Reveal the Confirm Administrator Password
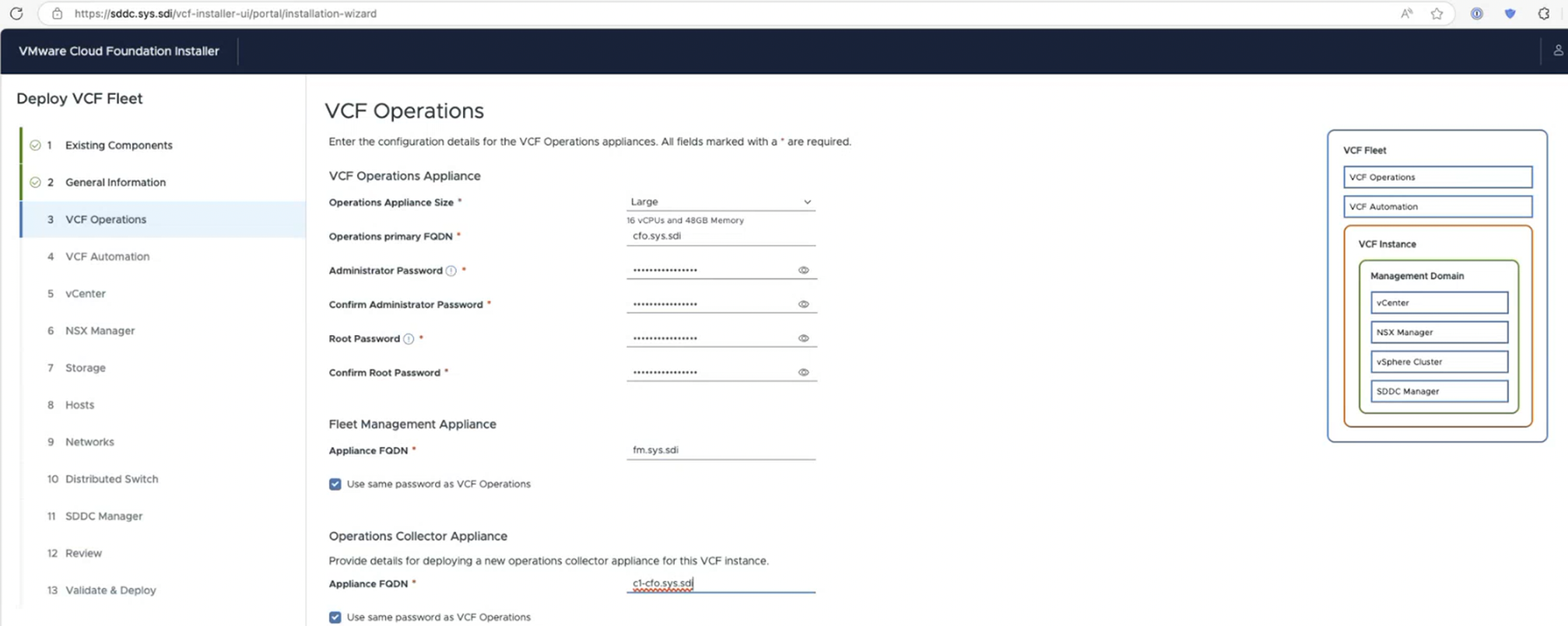 [x=804, y=305]
